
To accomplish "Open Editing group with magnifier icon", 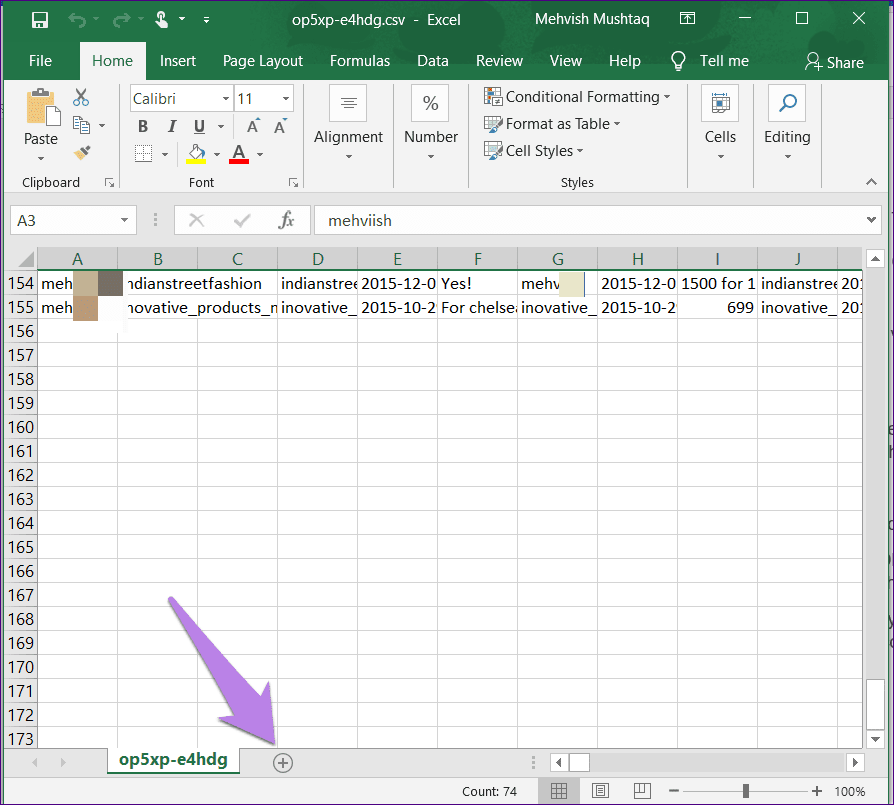I will point(787,123).
